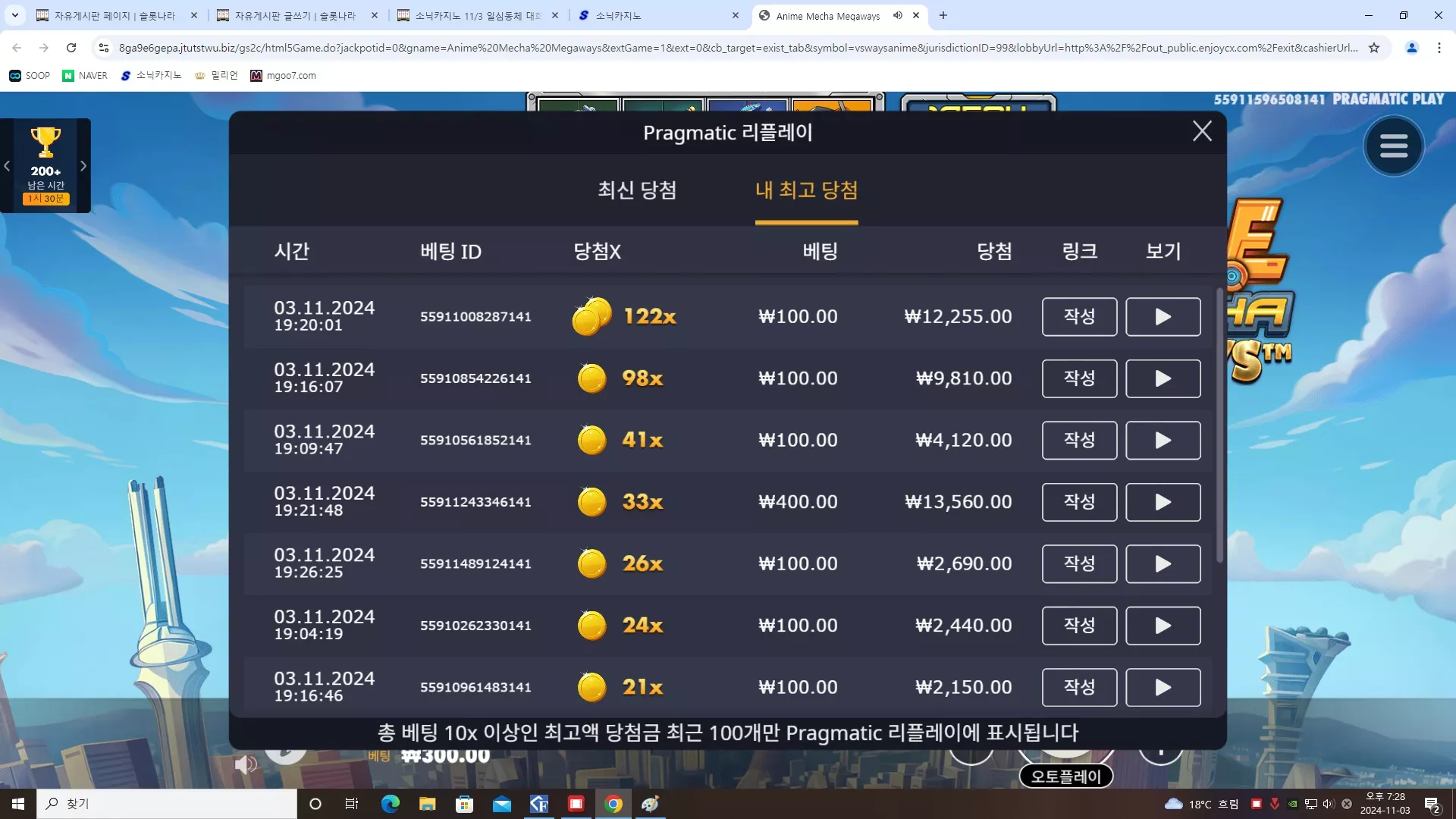Open the Mail app on the taskbar
The image size is (1456, 819).
(x=501, y=804)
